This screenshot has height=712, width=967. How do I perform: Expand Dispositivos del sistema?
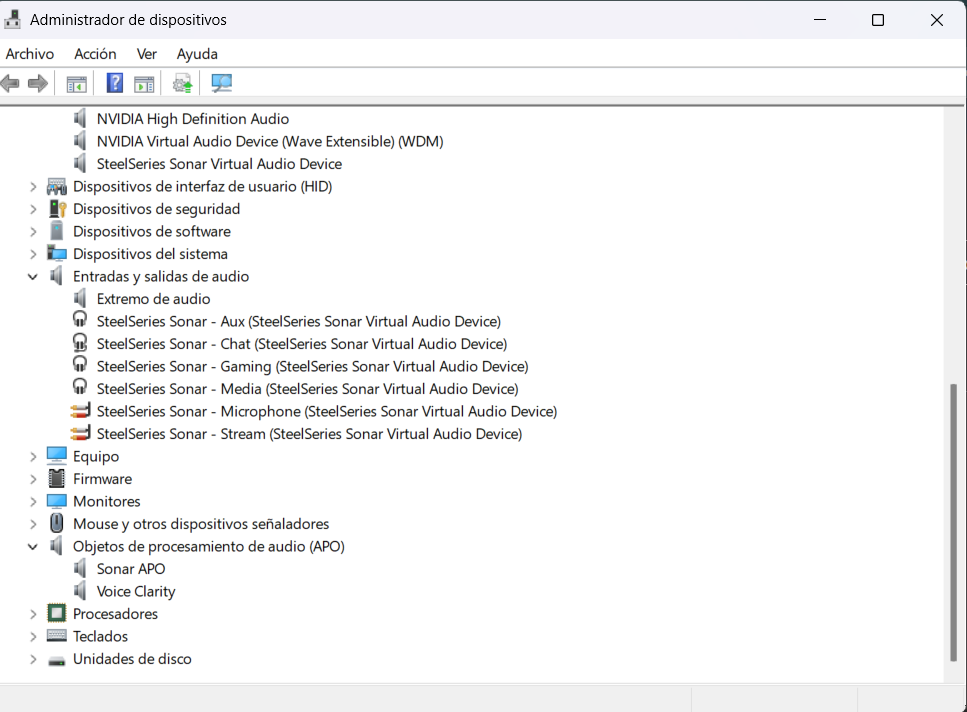point(33,254)
